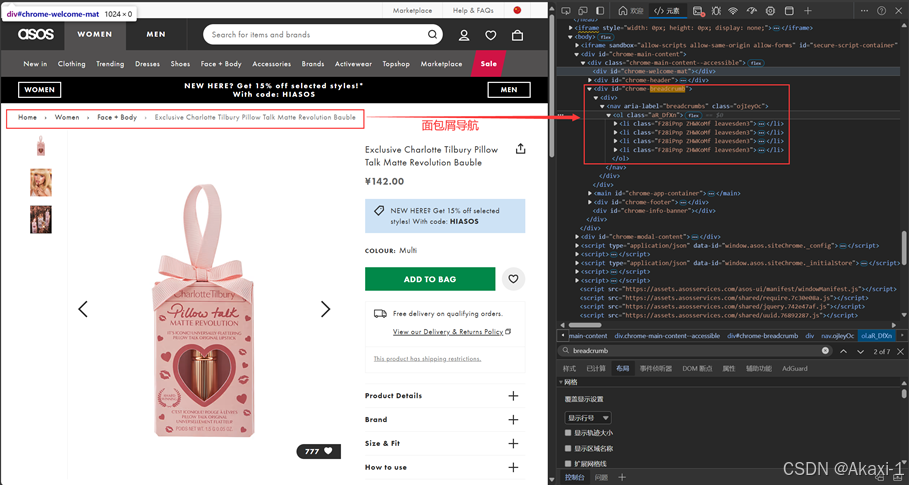Open the console panel icon with red badge
This screenshot has height=485, width=909.
[x=699, y=10]
